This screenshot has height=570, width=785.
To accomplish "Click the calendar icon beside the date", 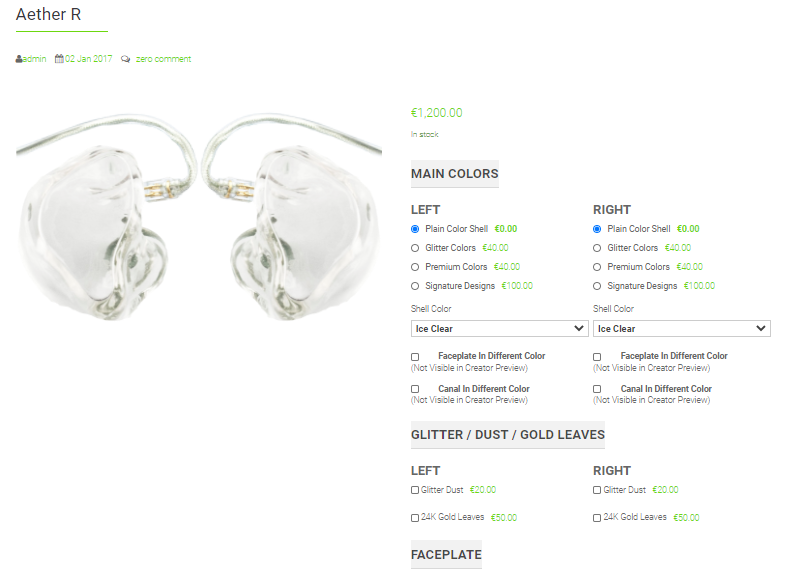I will (x=59, y=59).
